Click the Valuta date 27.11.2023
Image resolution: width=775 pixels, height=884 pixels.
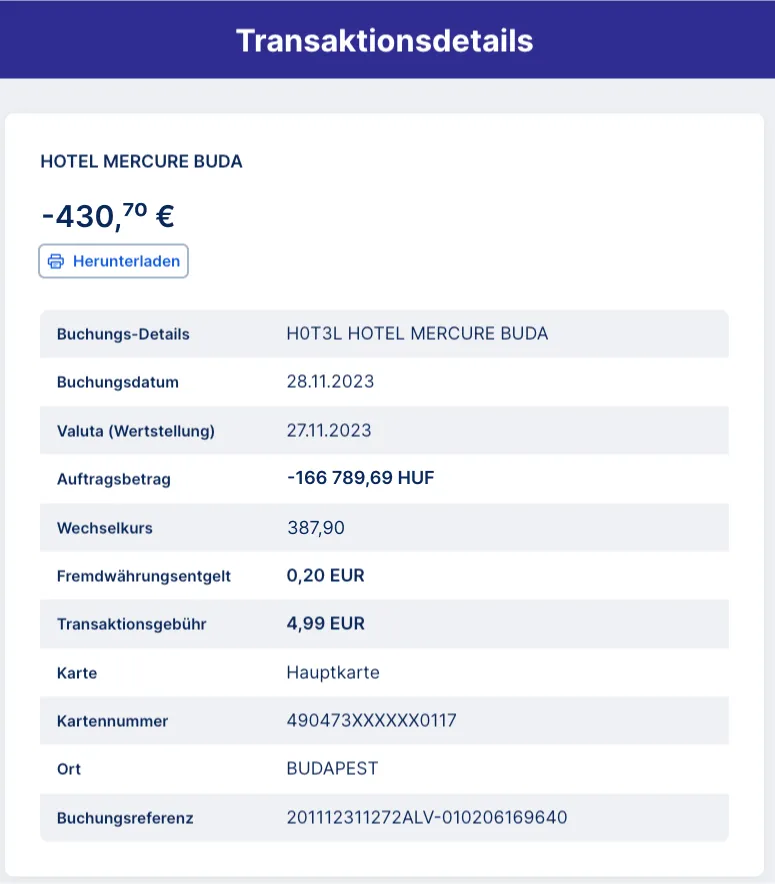click(x=329, y=431)
